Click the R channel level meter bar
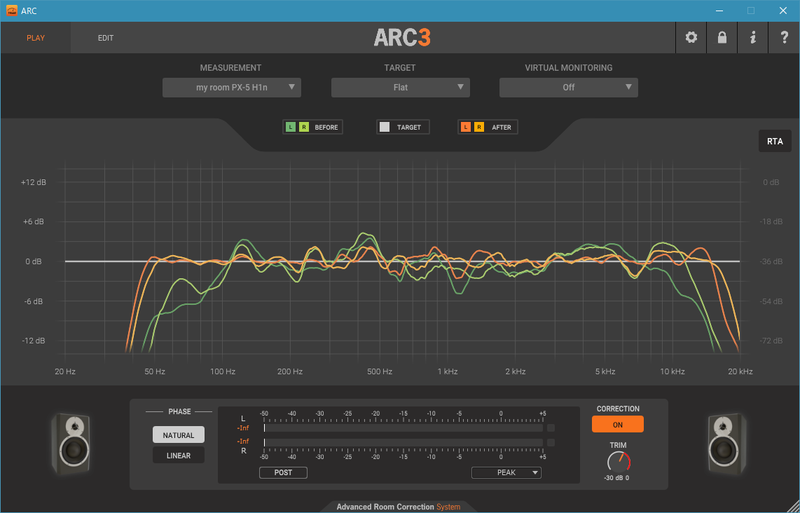The width and height of the screenshot is (800, 513). tap(403, 442)
